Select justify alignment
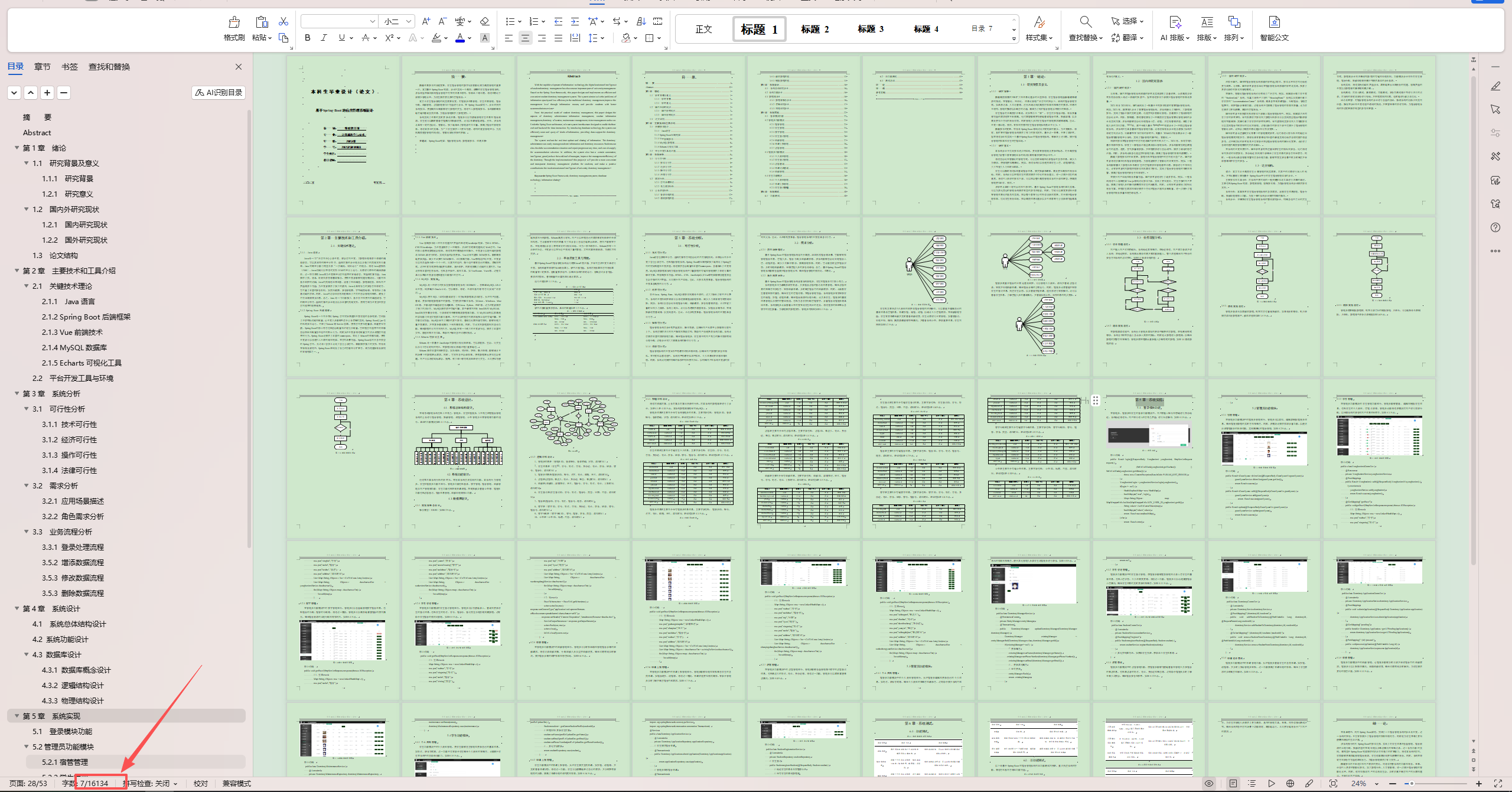The image size is (1512, 792). point(558,38)
